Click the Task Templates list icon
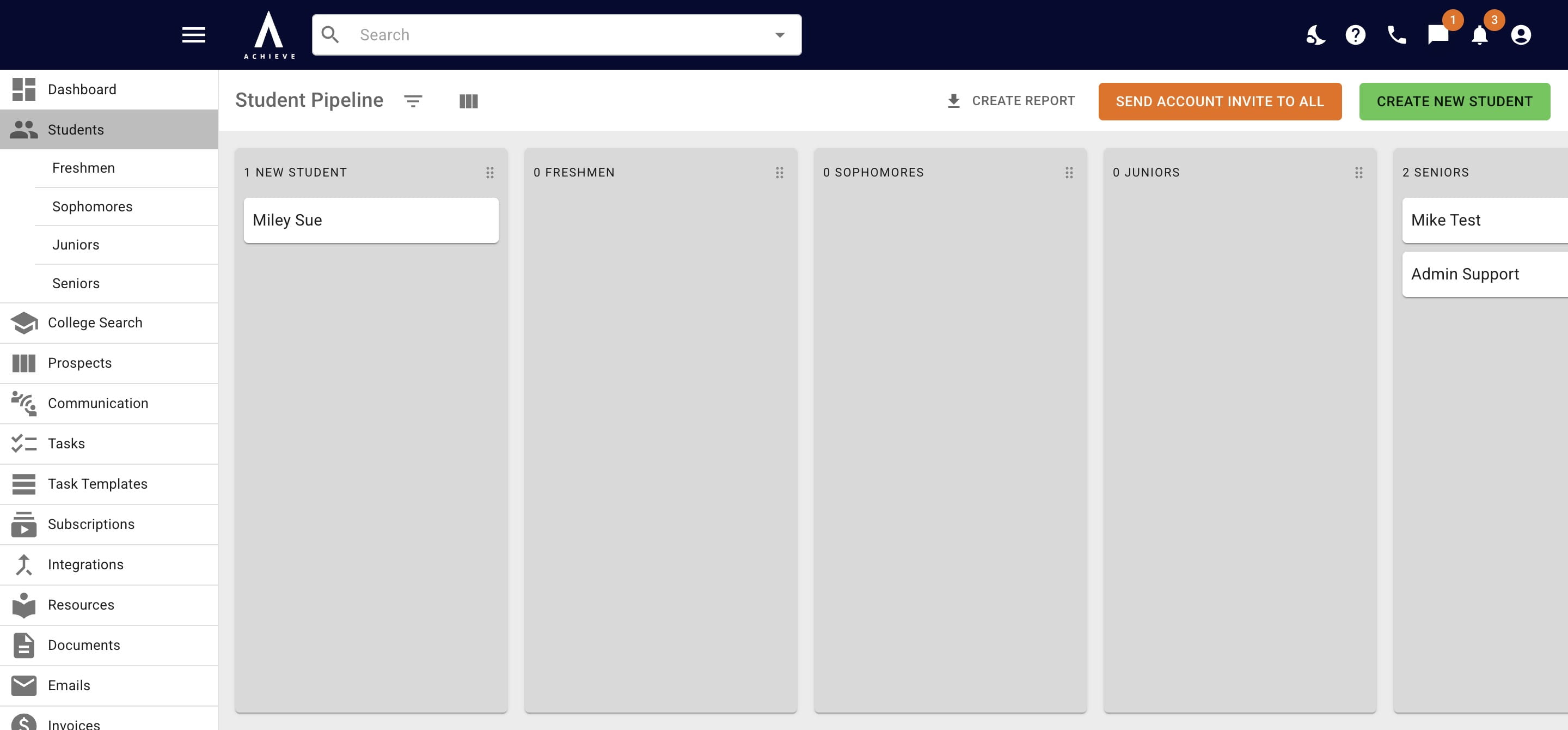 (24, 484)
